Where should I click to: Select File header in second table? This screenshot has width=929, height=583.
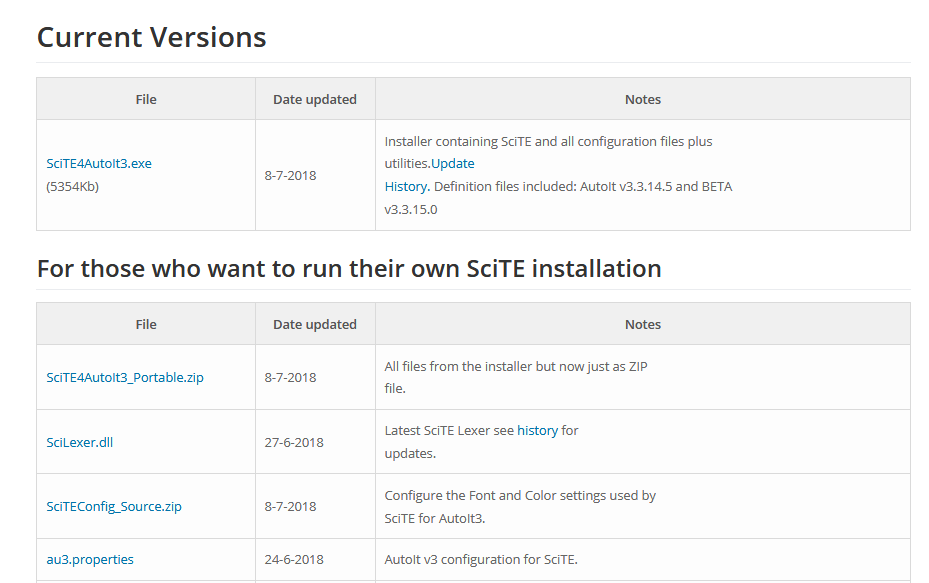[x=146, y=325]
